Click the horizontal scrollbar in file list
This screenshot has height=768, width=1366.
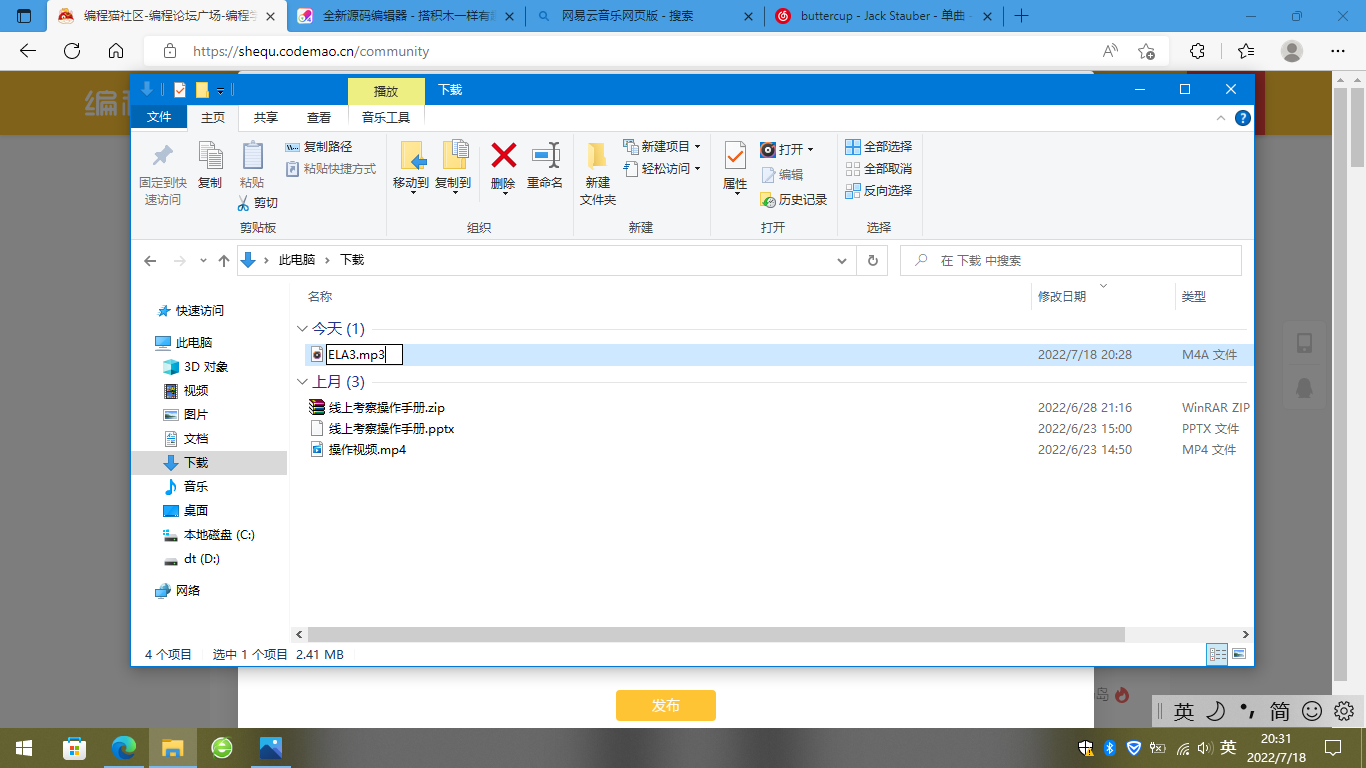coord(716,634)
